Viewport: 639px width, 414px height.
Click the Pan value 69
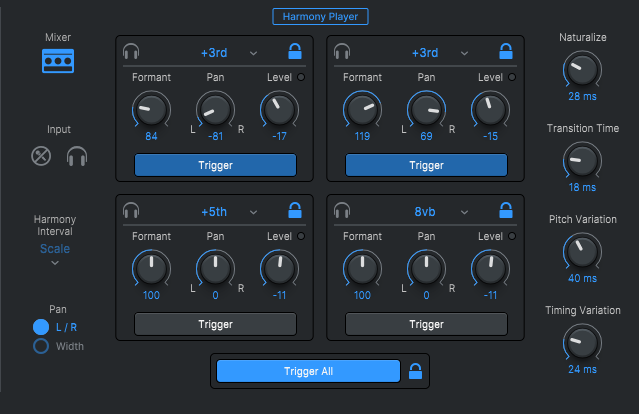coord(426,136)
